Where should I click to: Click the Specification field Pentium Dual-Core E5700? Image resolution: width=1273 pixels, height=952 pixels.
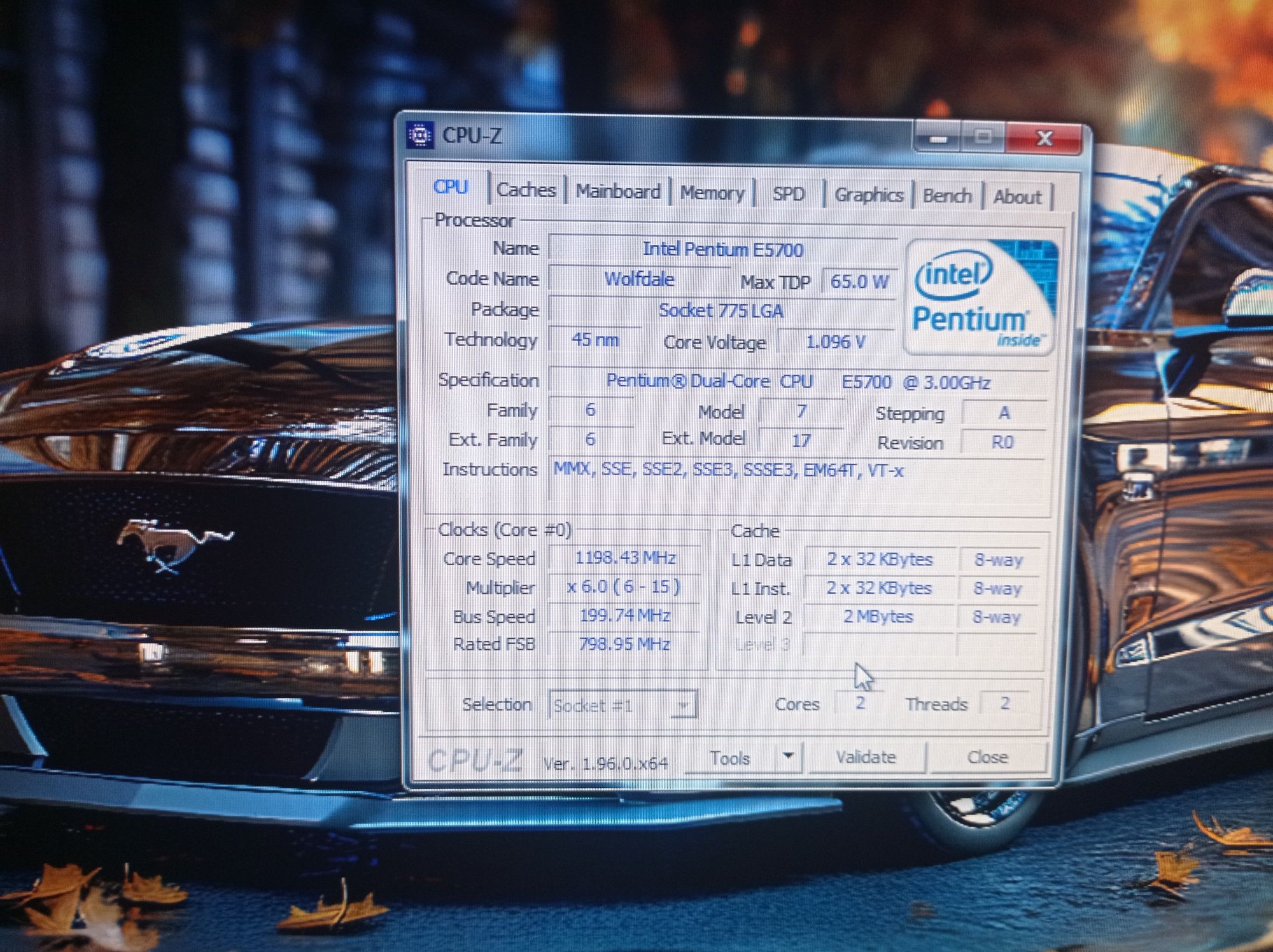click(x=798, y=382)
